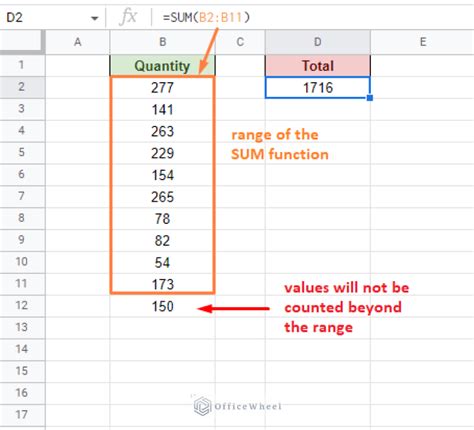This screenshot has height=430, width=474.
Task: Click the Name box showing D2
Action: [x=52, y=17]
